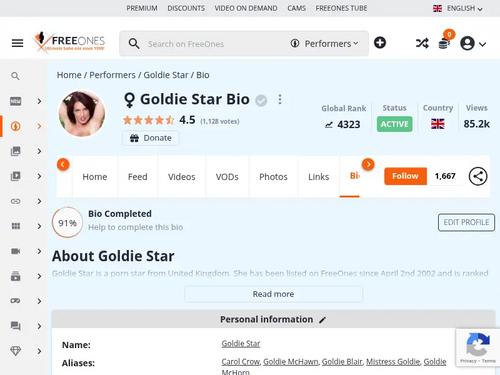Screen dimensions: 500x375
Task: Click the plus add-content icon
Action: pyautogui.click(x=380, y=43)
